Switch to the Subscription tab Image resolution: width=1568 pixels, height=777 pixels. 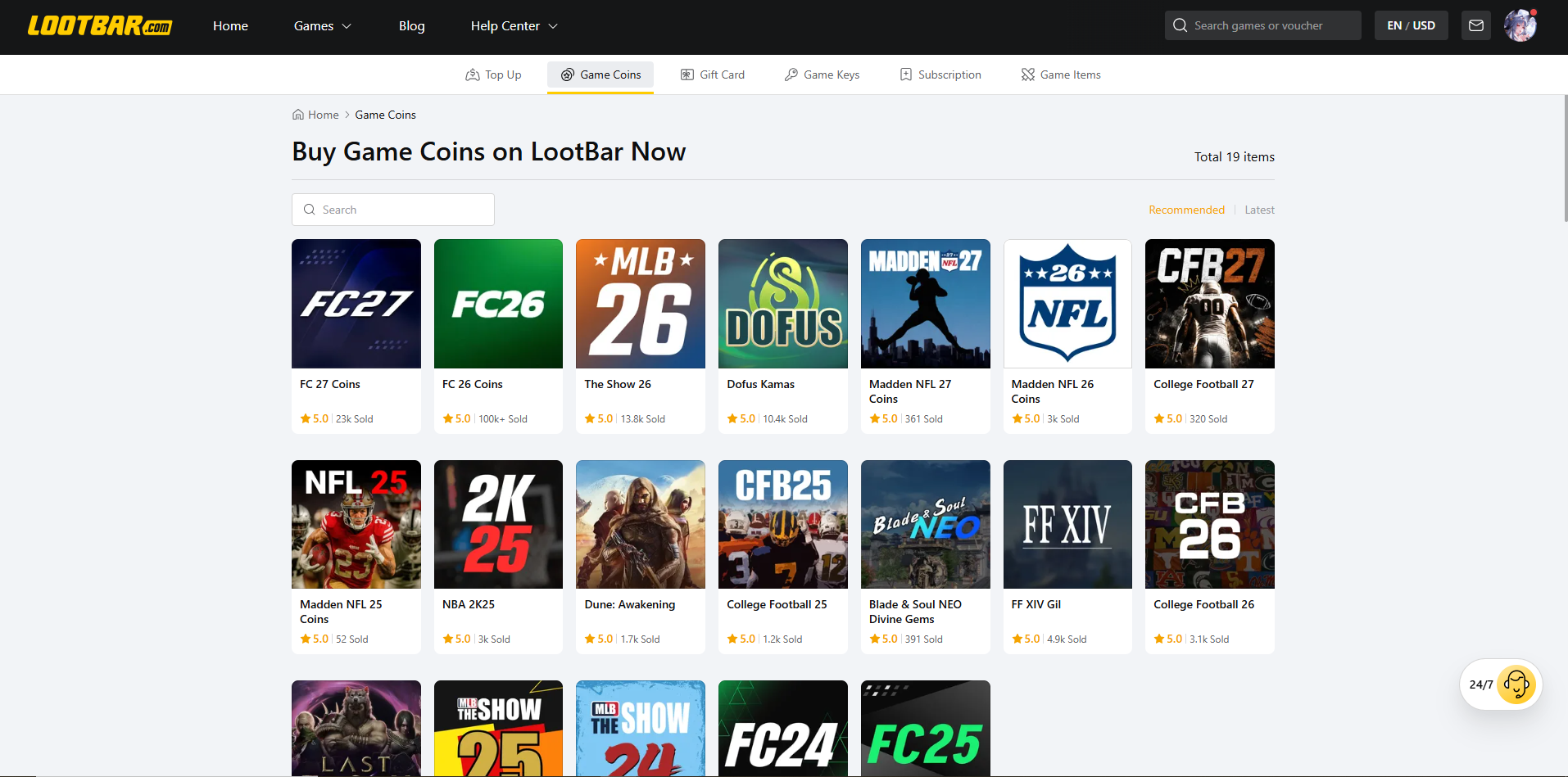(940, 75)
